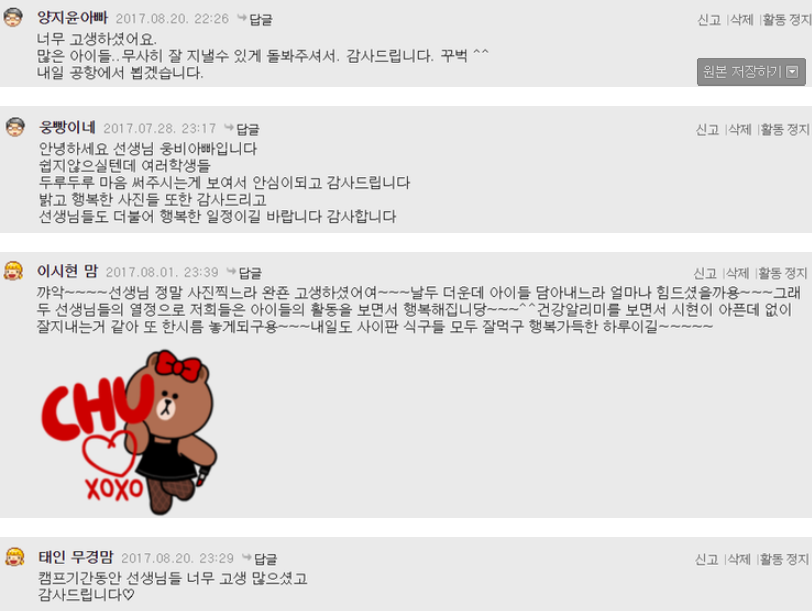Open 웅빵이네 username link
The image size is (812, 612).
(x=67, y=127)
